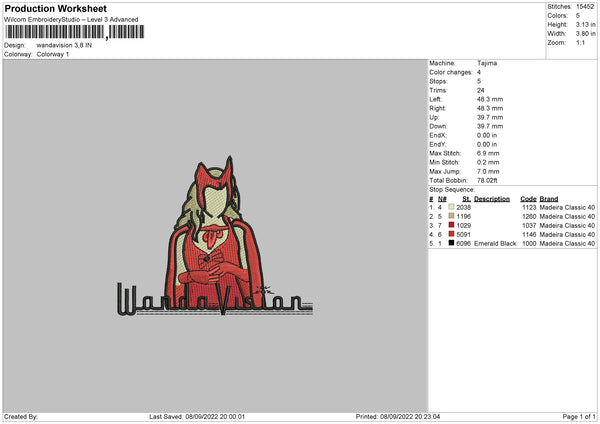
Task: Select the 5091 red thread swatch
Action: coord(451,234)
